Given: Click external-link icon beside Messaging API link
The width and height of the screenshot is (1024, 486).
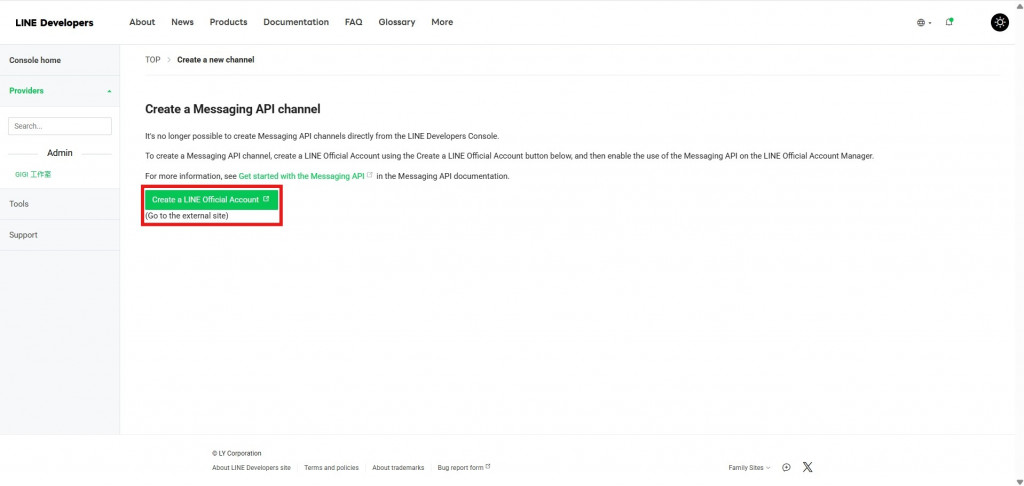Looking at the screenshot, I should tap(370, 176).
